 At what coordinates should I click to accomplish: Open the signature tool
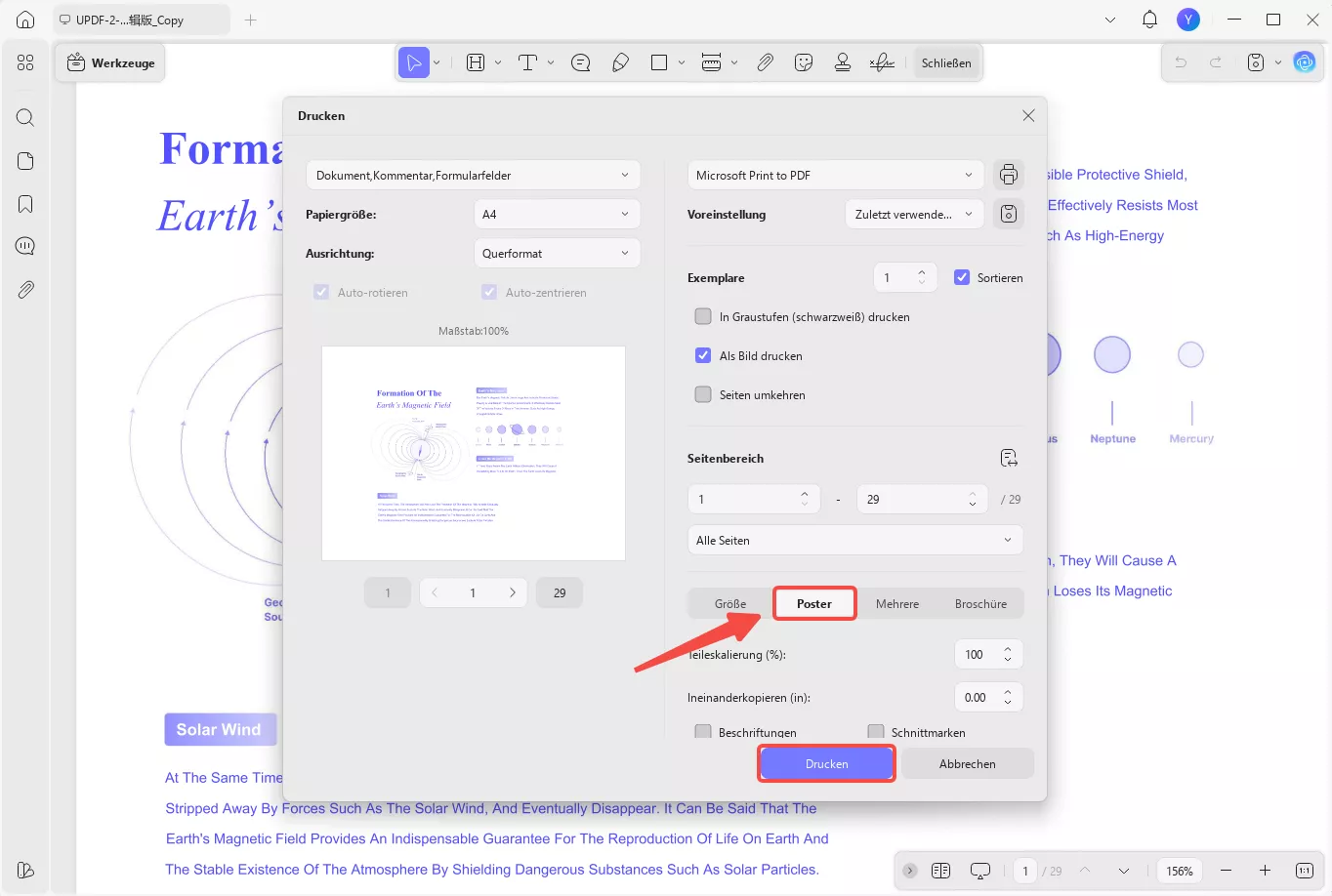(882, 62)
